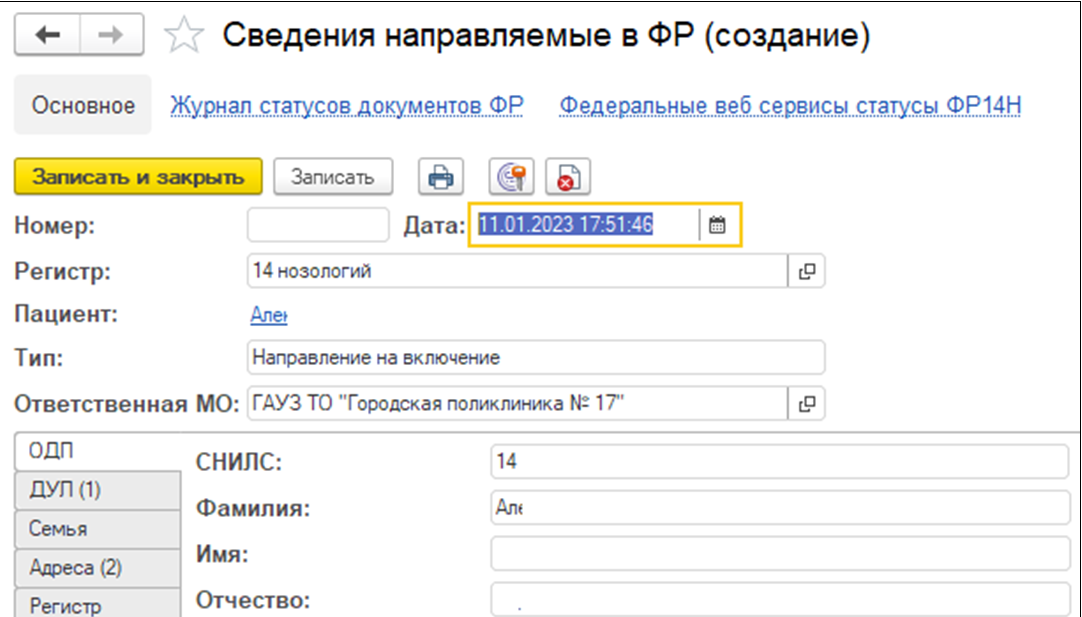Open the Регистр field selection button
This screenshot has height=617, width=1082.
[807, 271]
